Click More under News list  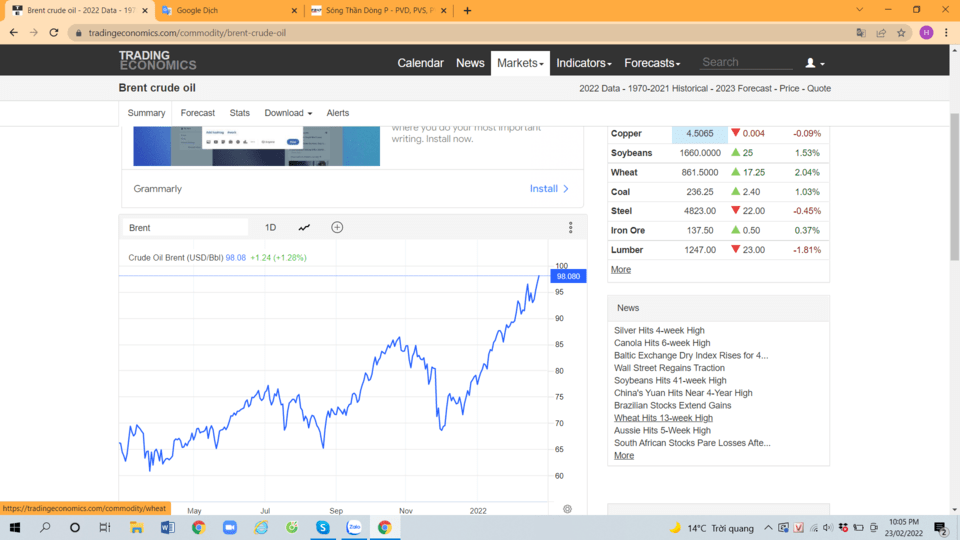coord(624,456)
